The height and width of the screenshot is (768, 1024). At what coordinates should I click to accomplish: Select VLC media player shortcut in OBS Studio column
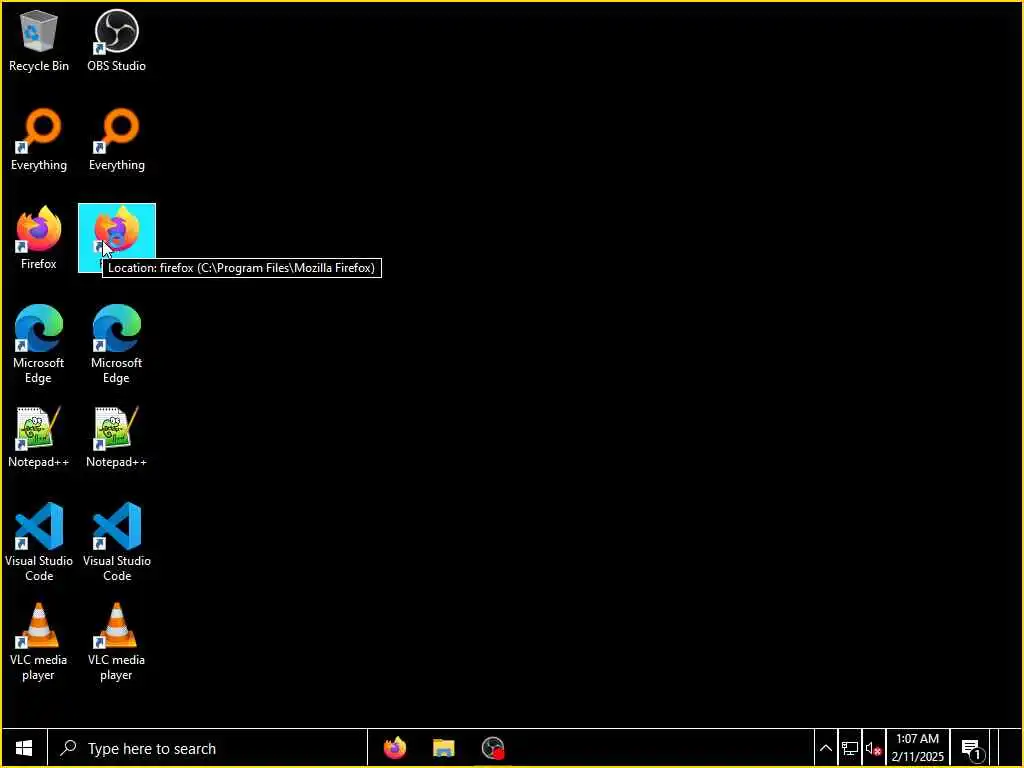pos(116,642)
